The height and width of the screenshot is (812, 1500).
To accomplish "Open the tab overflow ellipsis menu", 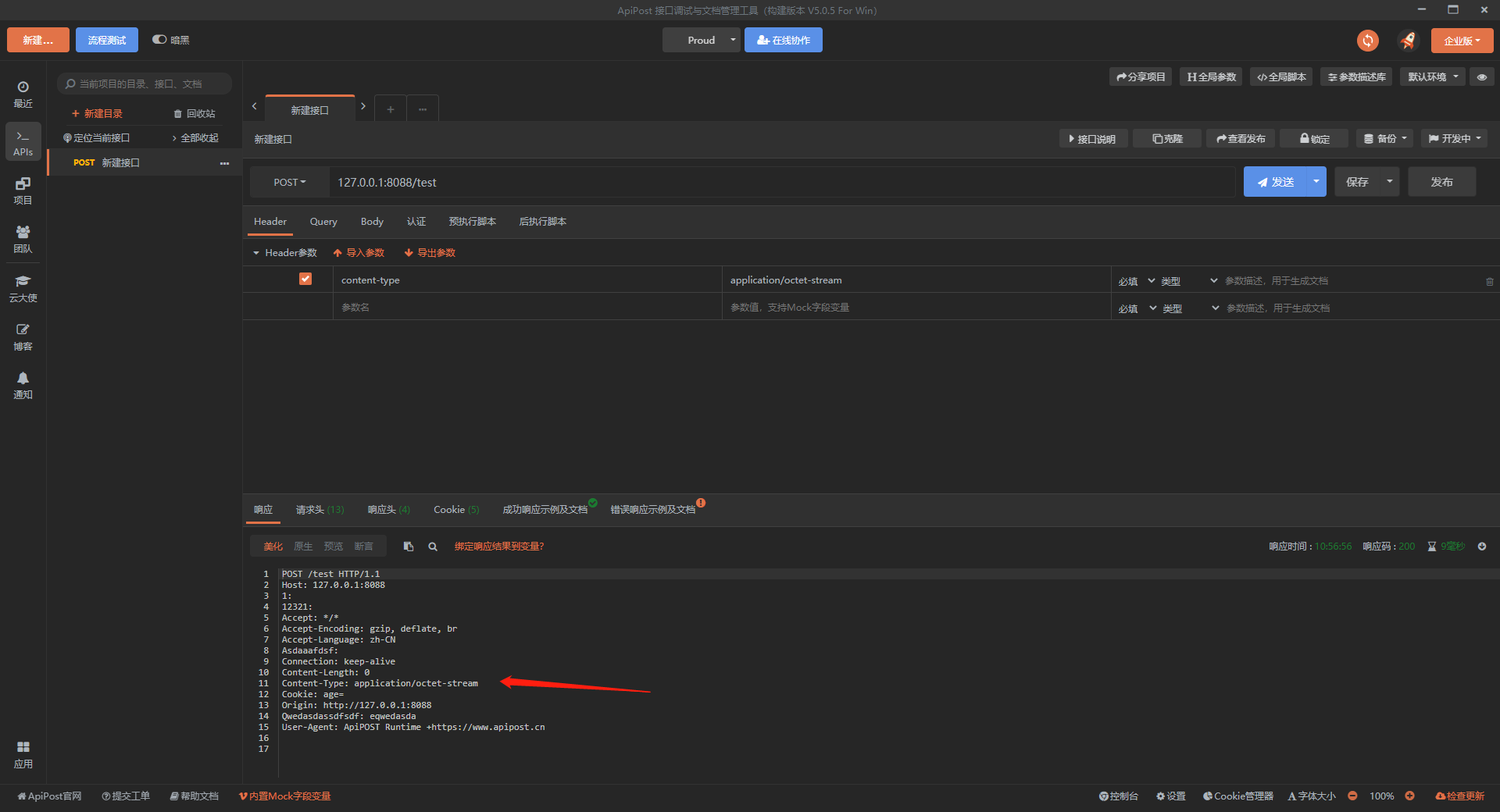I will click(423, 109).
